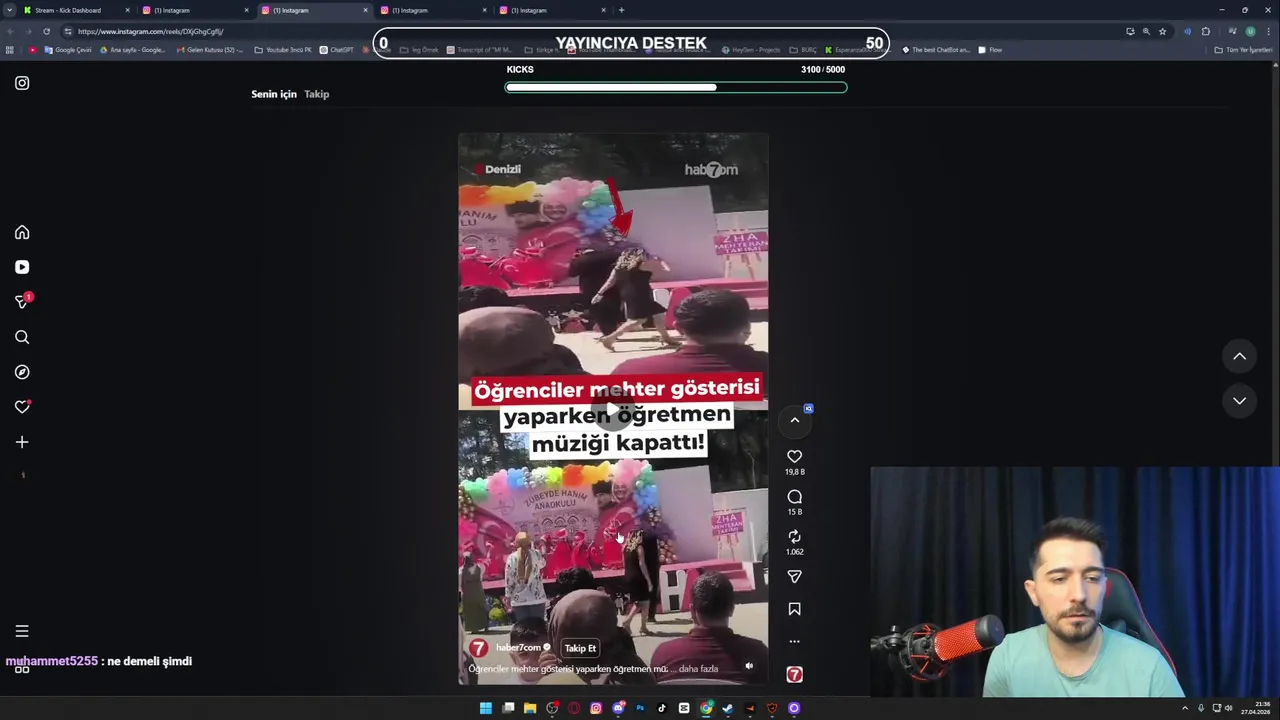Go to Instagram Home in the sidebar
The image size is (1280, 720).
(22, 232)
